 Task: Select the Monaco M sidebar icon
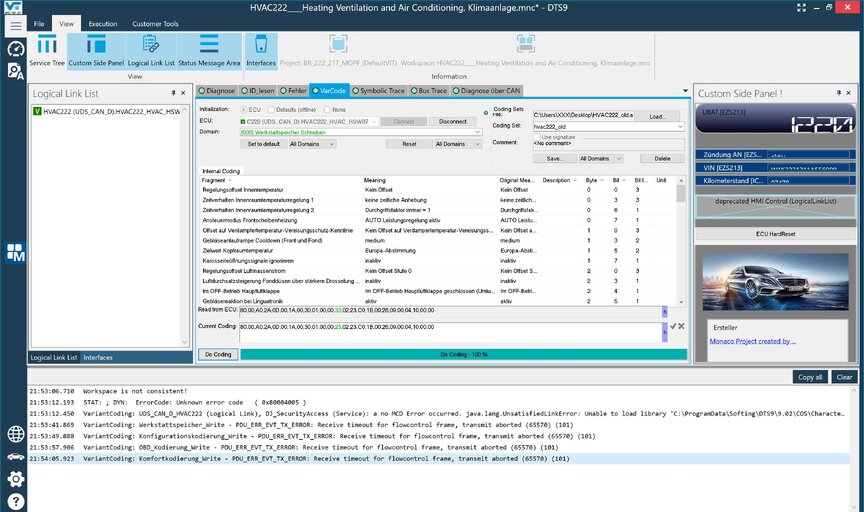[x=15, y=253]
